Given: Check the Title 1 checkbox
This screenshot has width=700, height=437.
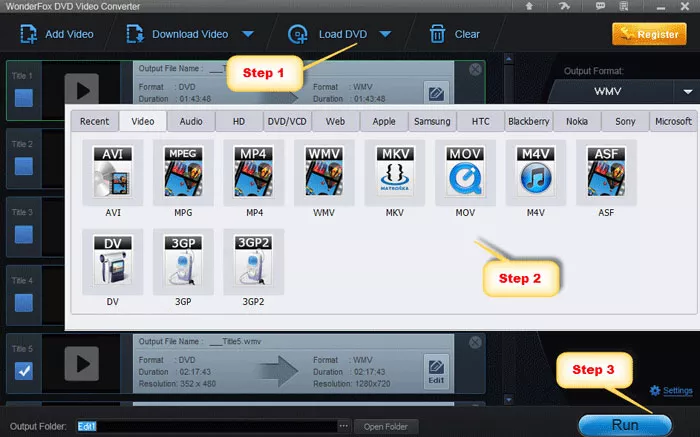Looking at the screenshot, I should coord(24,98).
